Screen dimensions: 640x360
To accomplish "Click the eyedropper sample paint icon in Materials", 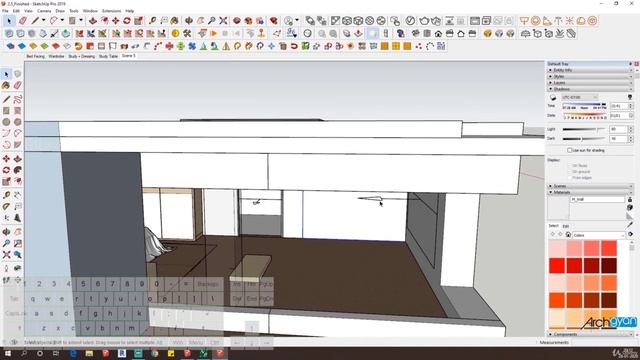I will click(630, 224).
